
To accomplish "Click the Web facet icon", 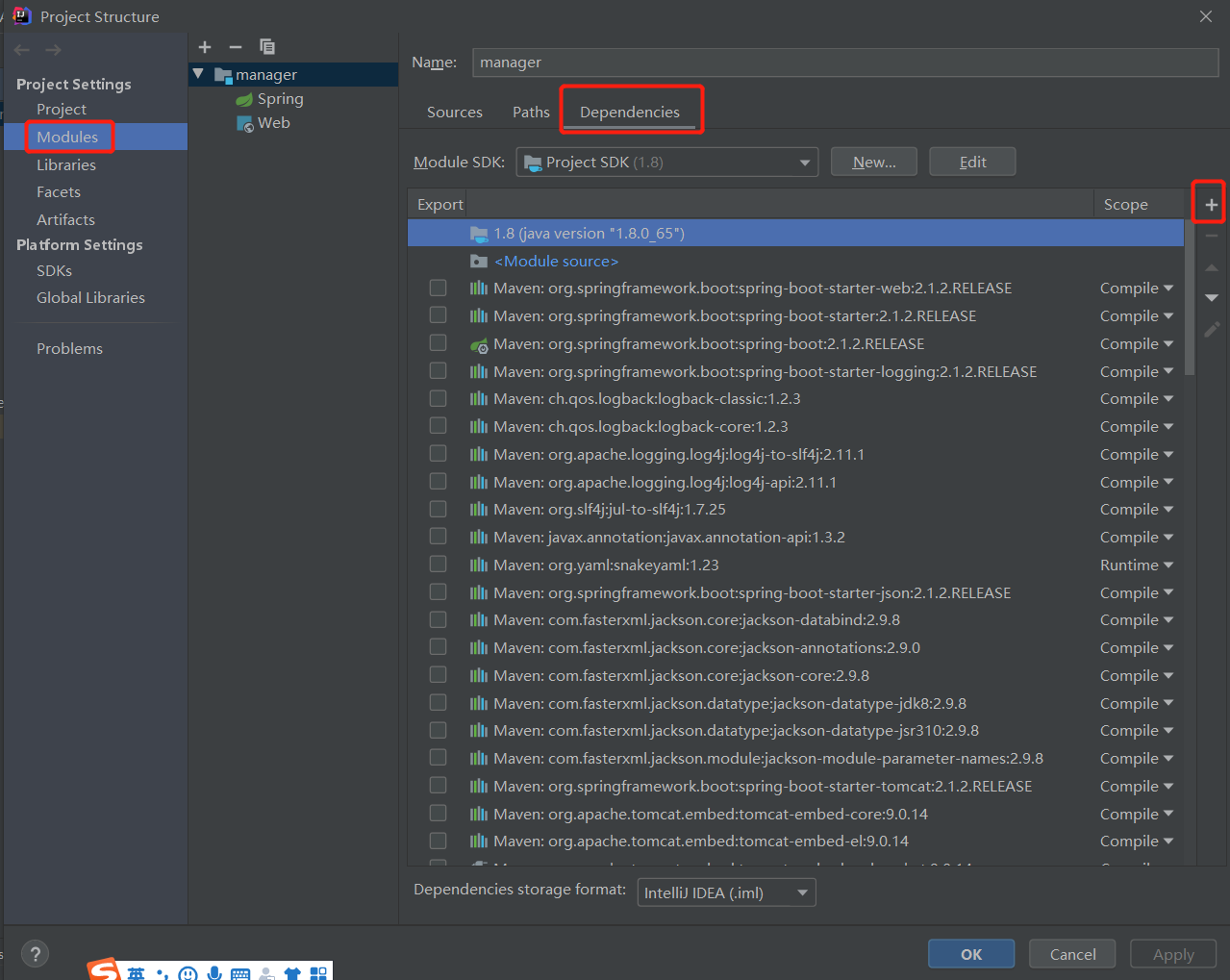I will pos(245,123).
